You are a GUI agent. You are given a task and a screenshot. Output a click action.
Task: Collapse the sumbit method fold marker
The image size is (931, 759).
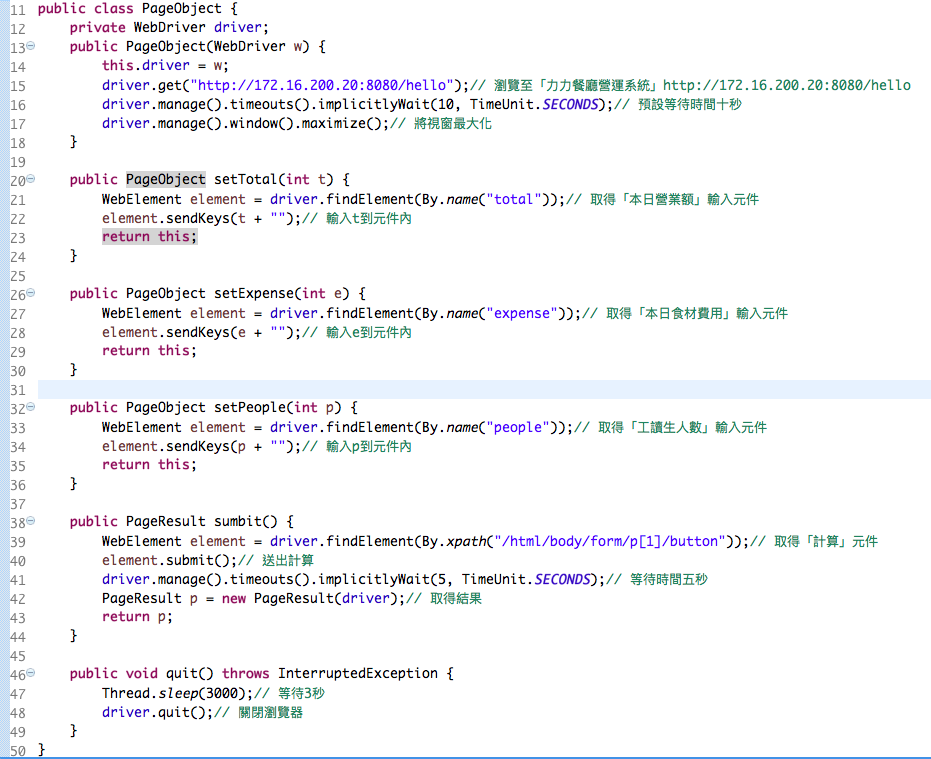[x=30, y=521]
